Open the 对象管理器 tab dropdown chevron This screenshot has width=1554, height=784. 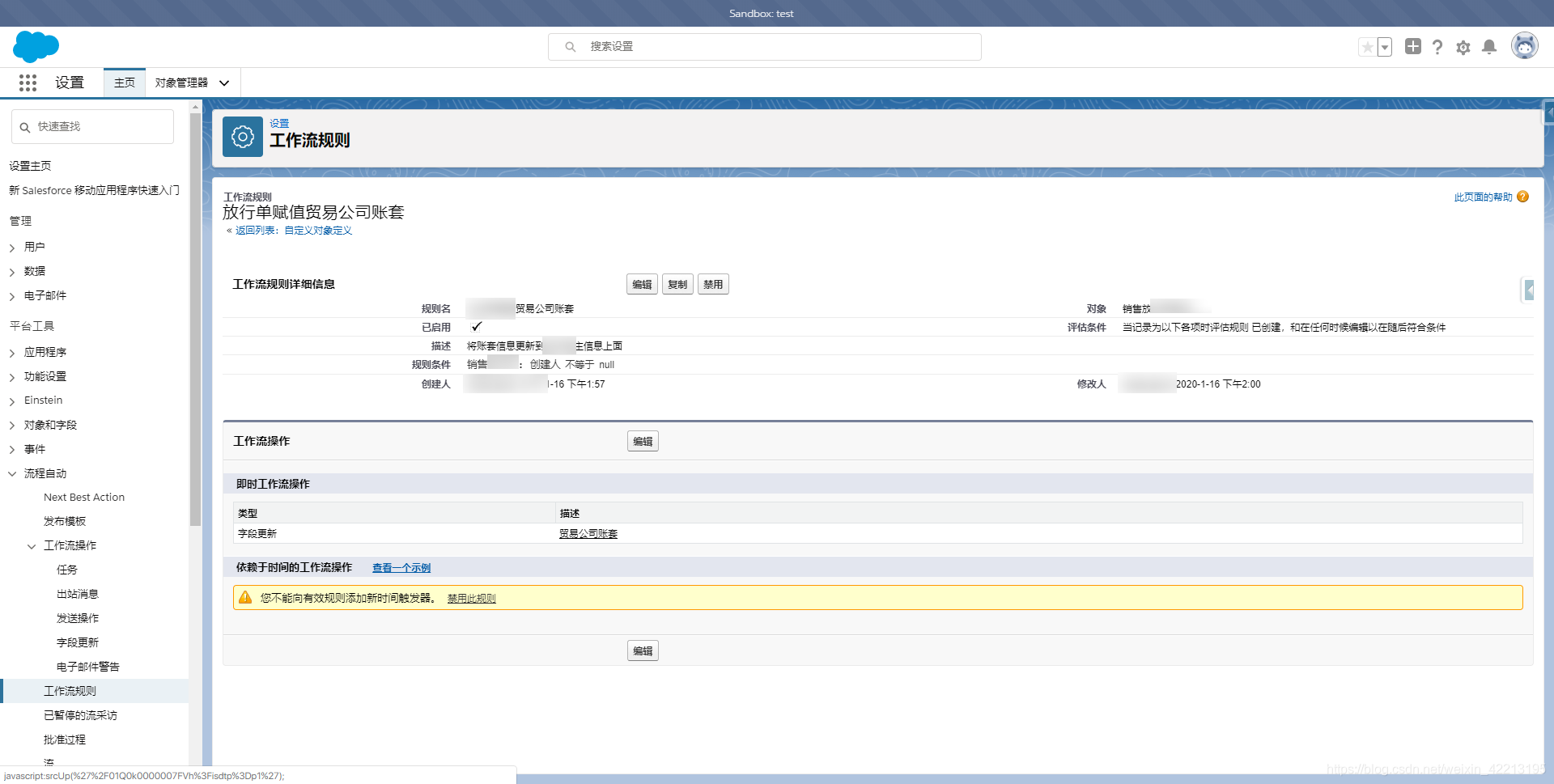[224, 83]
